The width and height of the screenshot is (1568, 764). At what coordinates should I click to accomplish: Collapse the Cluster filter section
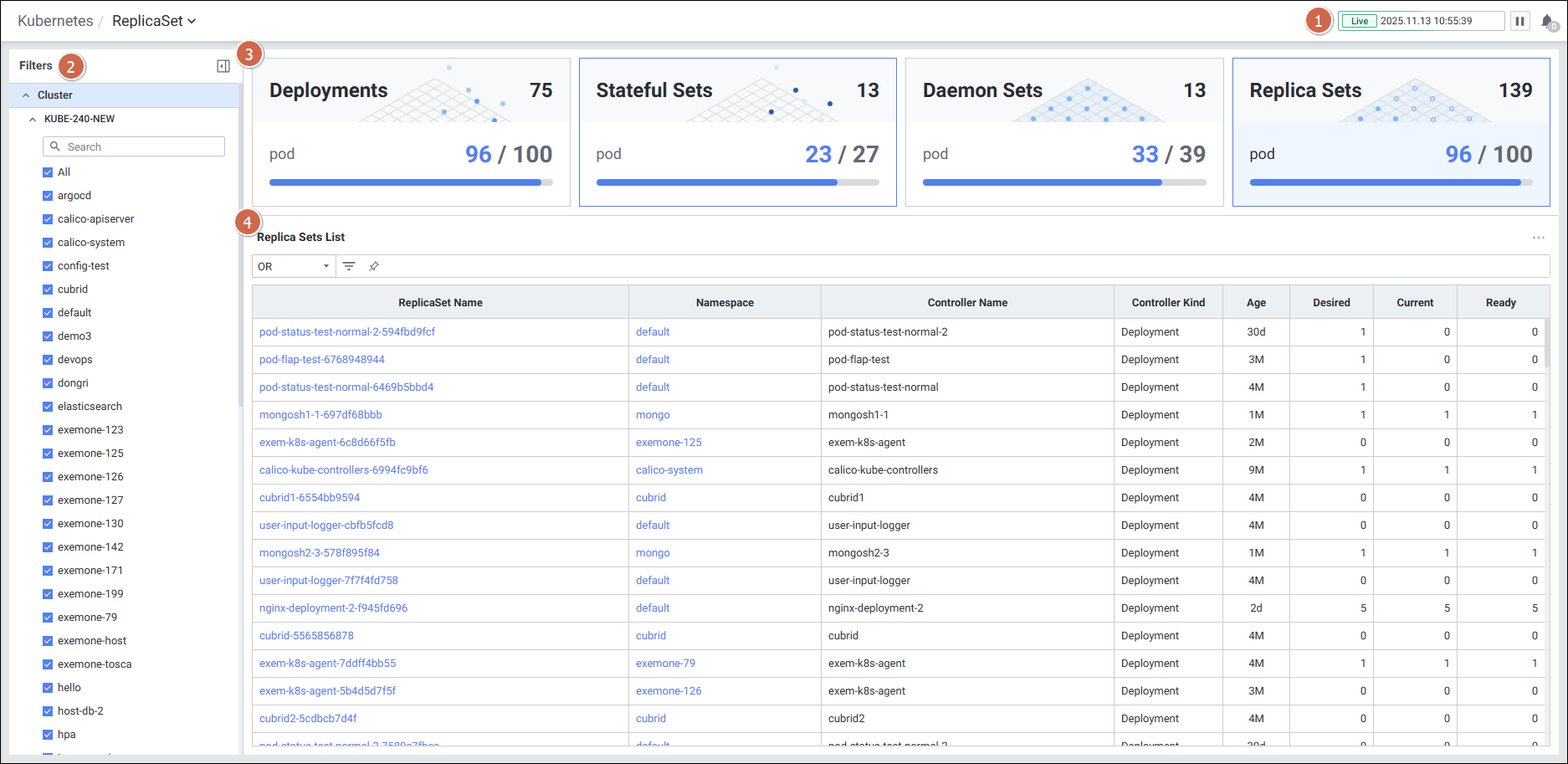point(26,95)
